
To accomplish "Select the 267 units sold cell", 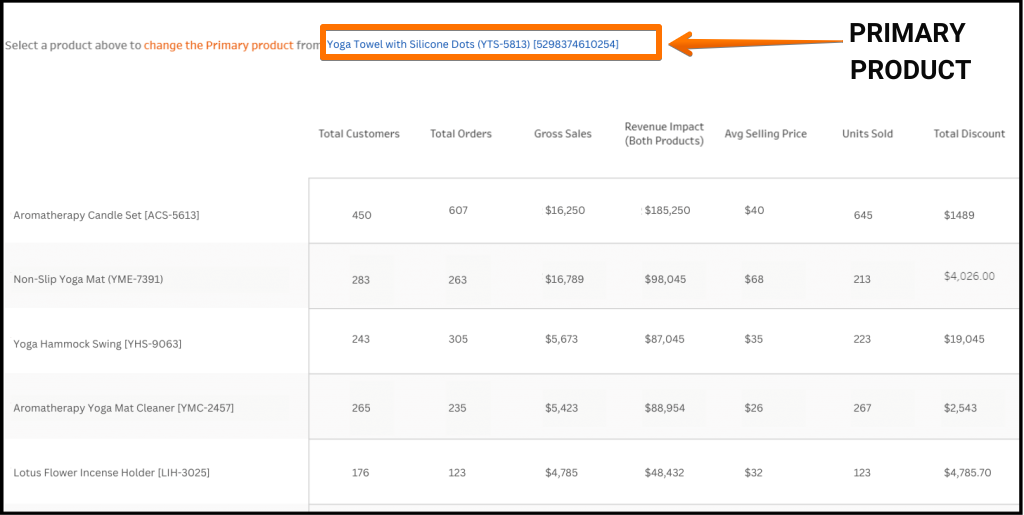I will (862, 407).
